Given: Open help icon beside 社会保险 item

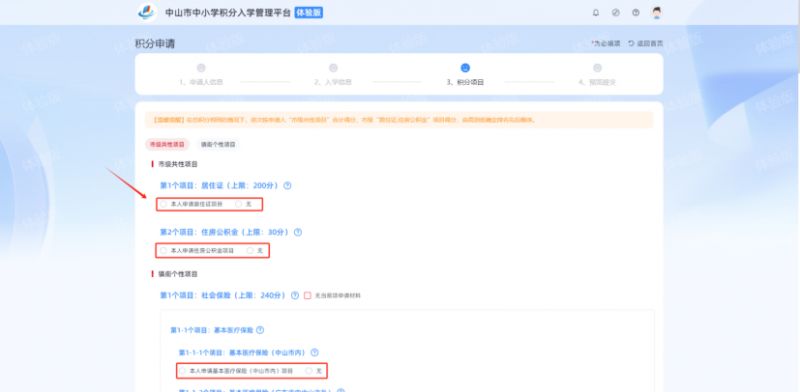Looking at the screenshot, I should [x=294, y=296].
